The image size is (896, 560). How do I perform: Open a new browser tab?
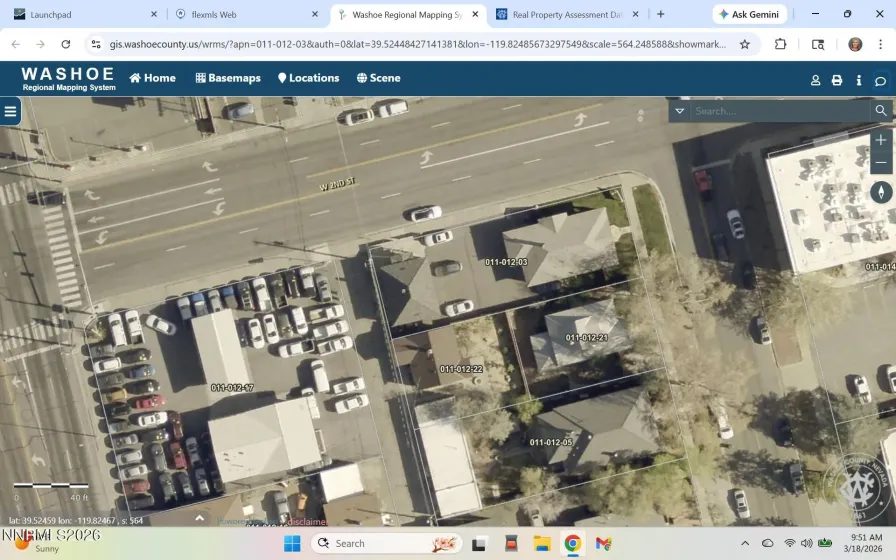click(x=661, y=14)
